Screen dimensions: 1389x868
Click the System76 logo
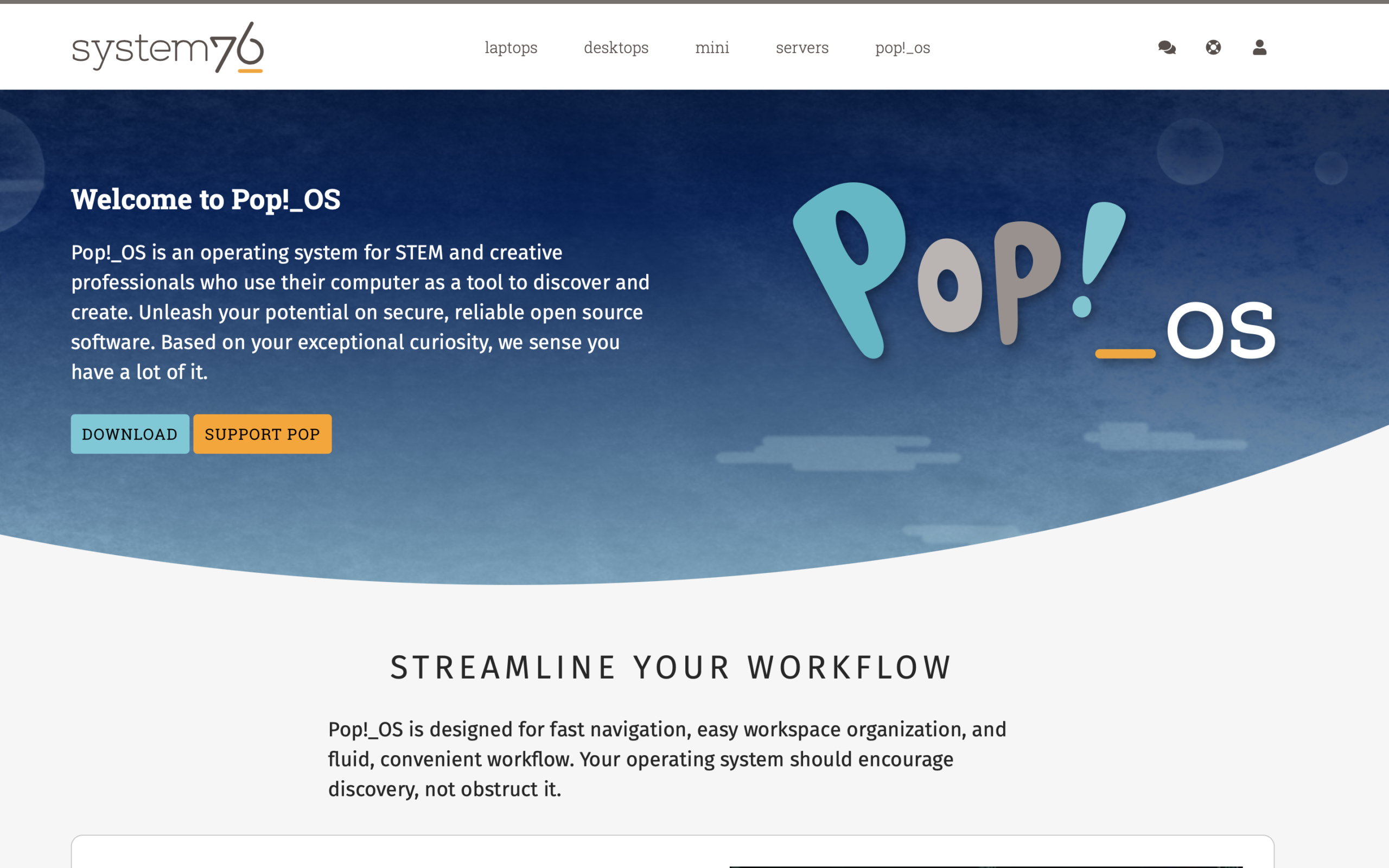coord(168,48)
